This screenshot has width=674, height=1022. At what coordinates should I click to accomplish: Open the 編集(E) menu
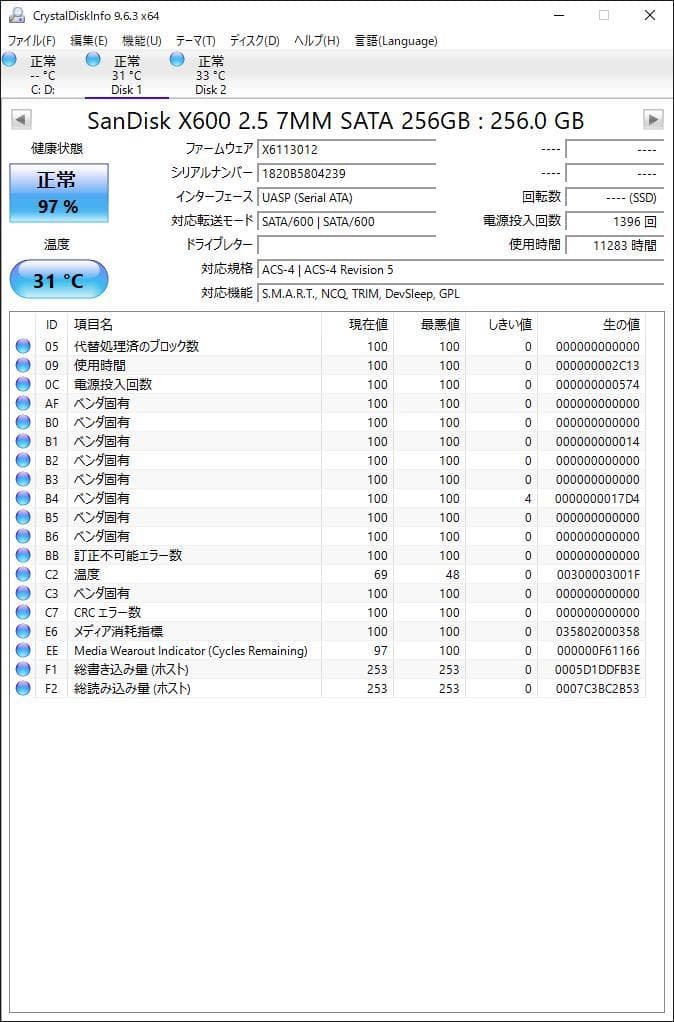click(x=89, y=40)
